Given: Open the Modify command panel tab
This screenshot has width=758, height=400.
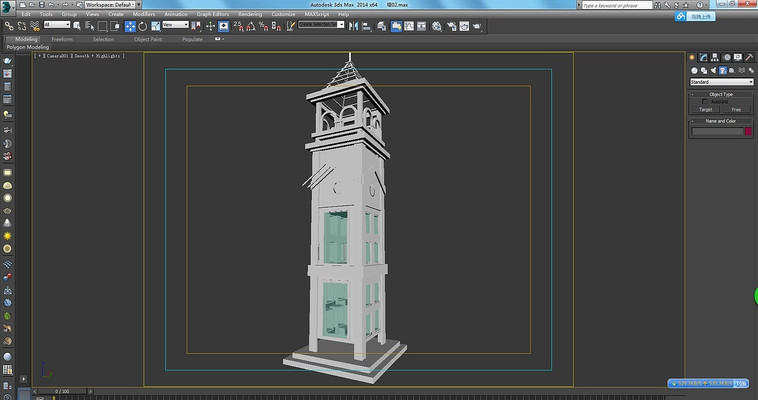Looking at the screenshot, I should [705, 57].
